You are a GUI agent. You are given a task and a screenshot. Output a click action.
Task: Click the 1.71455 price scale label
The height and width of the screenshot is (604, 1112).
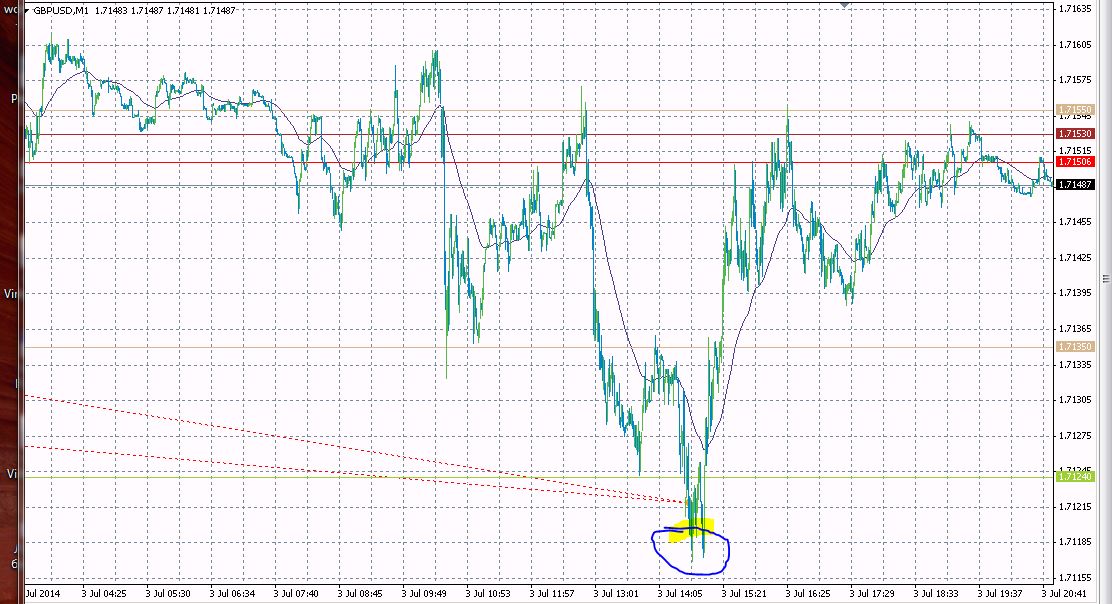tap(1075, 222)
